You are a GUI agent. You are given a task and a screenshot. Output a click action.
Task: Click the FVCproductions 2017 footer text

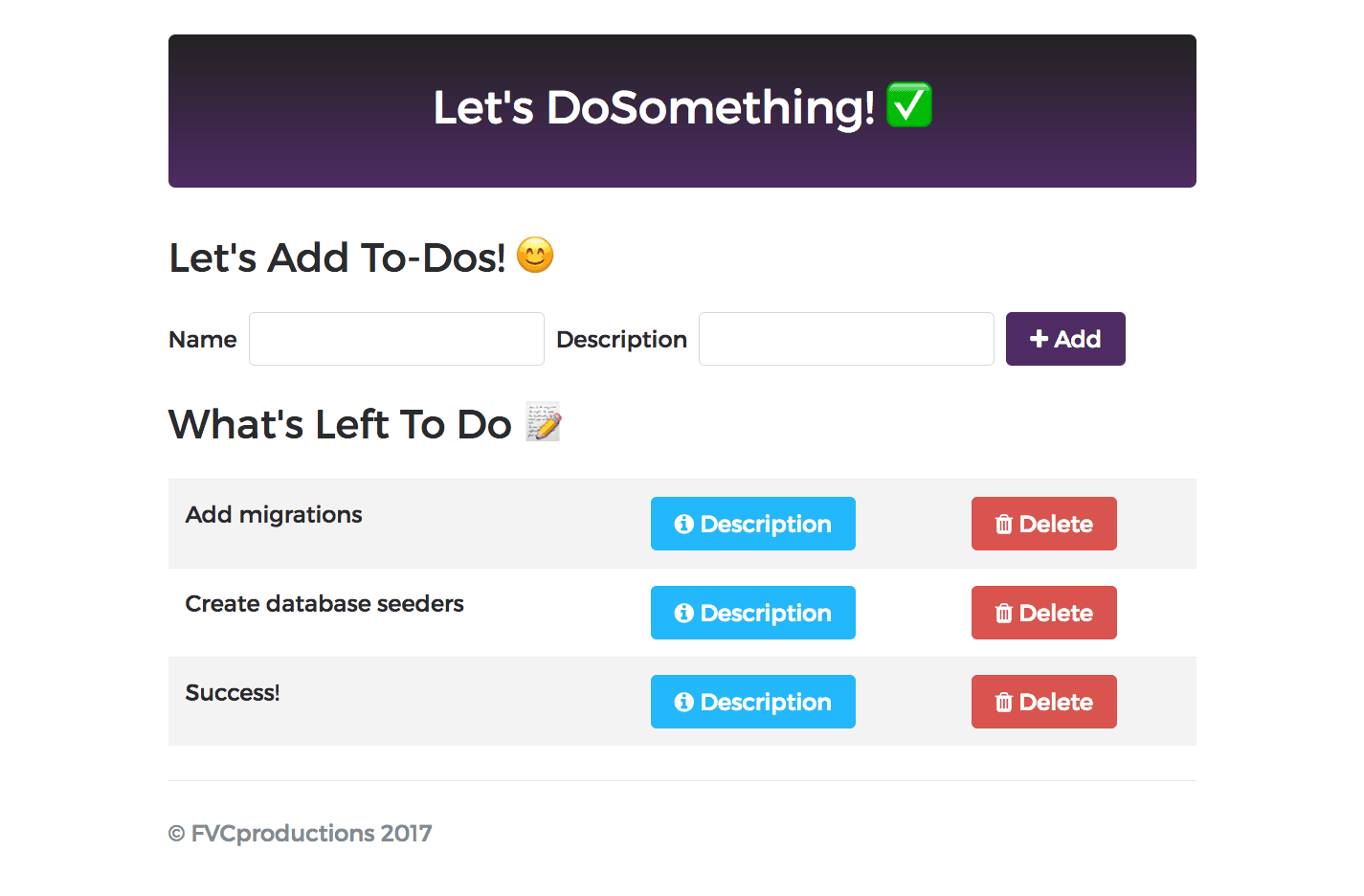coord(300,833)
